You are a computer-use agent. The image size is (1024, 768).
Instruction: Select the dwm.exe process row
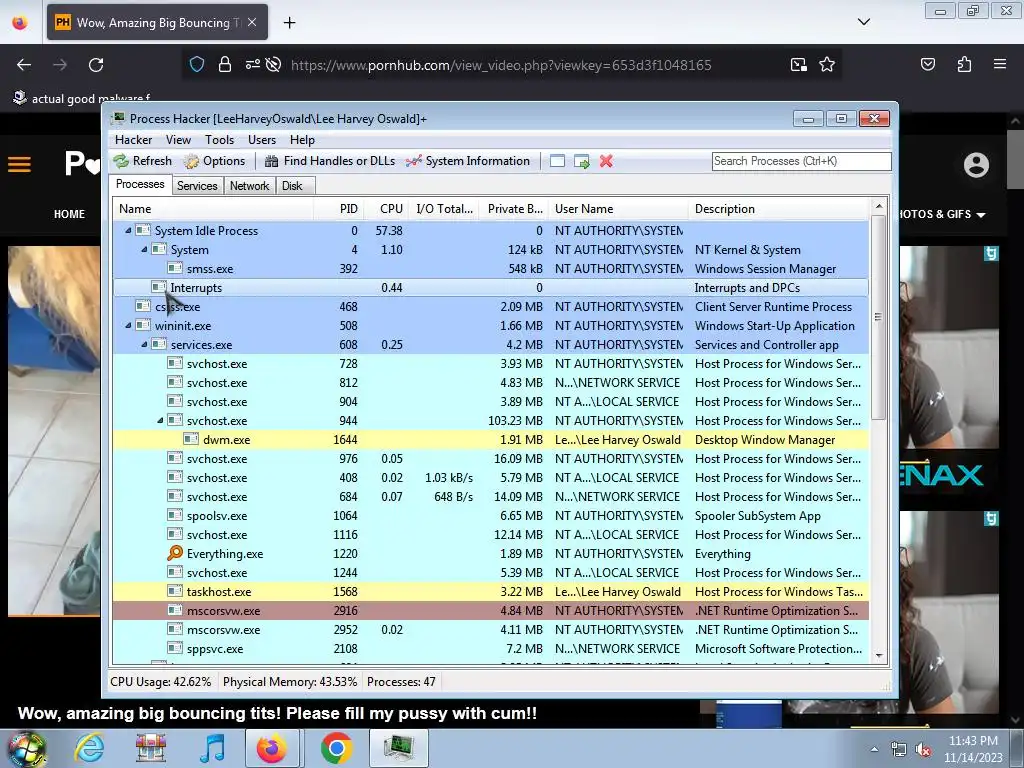click(490, 440)
